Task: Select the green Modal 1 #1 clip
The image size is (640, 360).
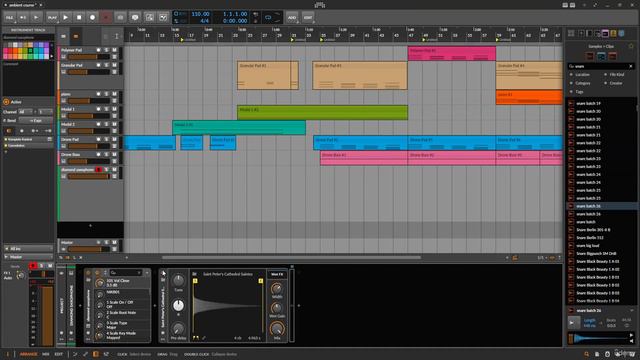Action: [x=322, y=112]
